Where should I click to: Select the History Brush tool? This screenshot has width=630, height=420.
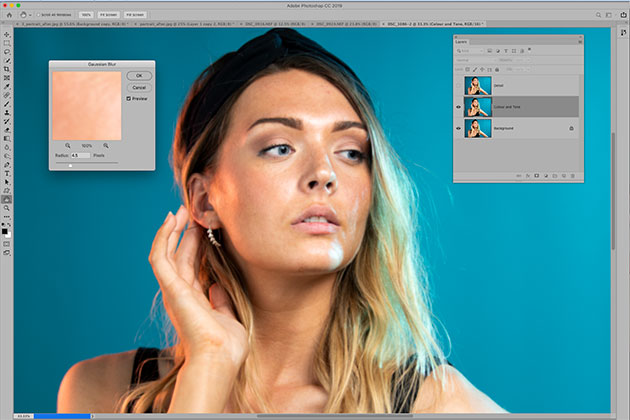coord(6,121)
